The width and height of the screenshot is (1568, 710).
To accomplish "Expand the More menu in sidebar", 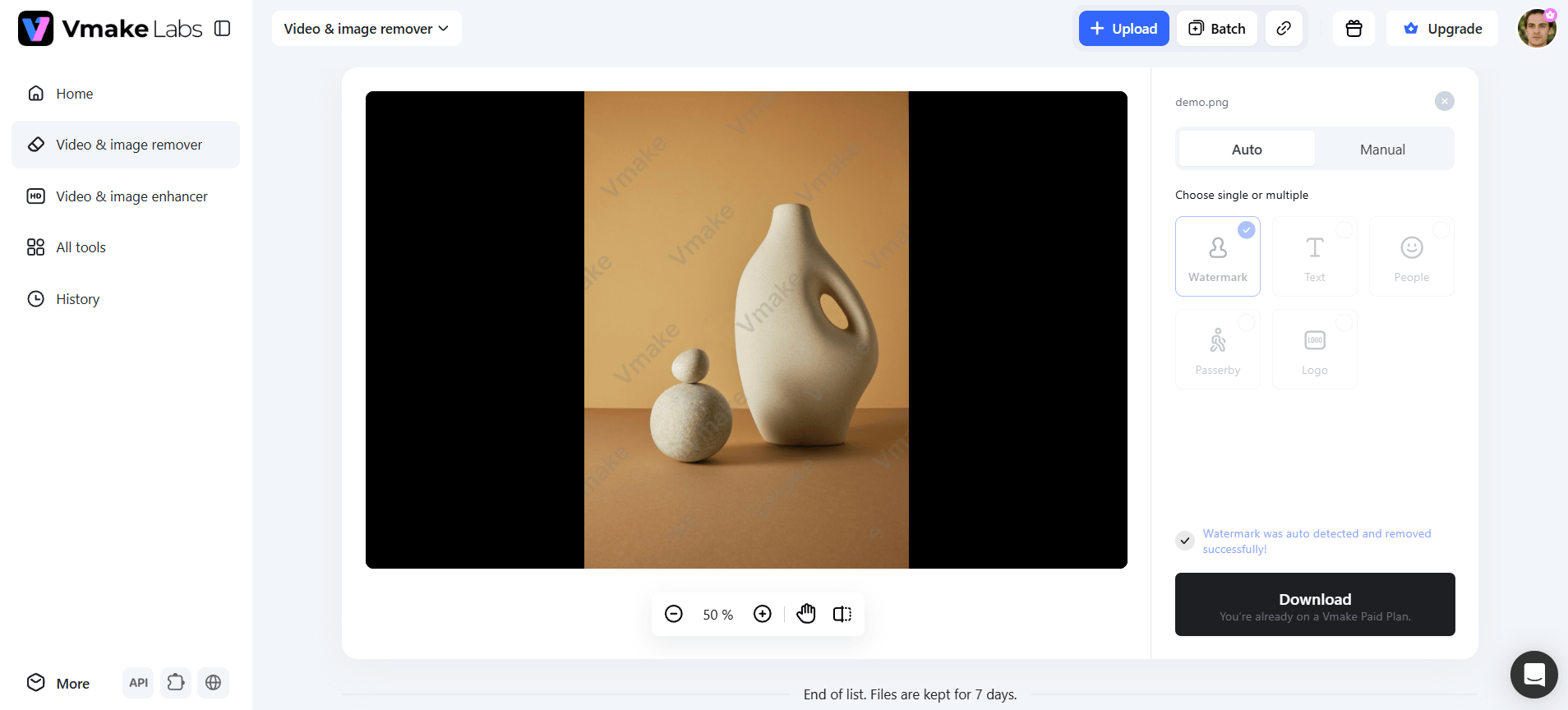I will coord(58,683).
